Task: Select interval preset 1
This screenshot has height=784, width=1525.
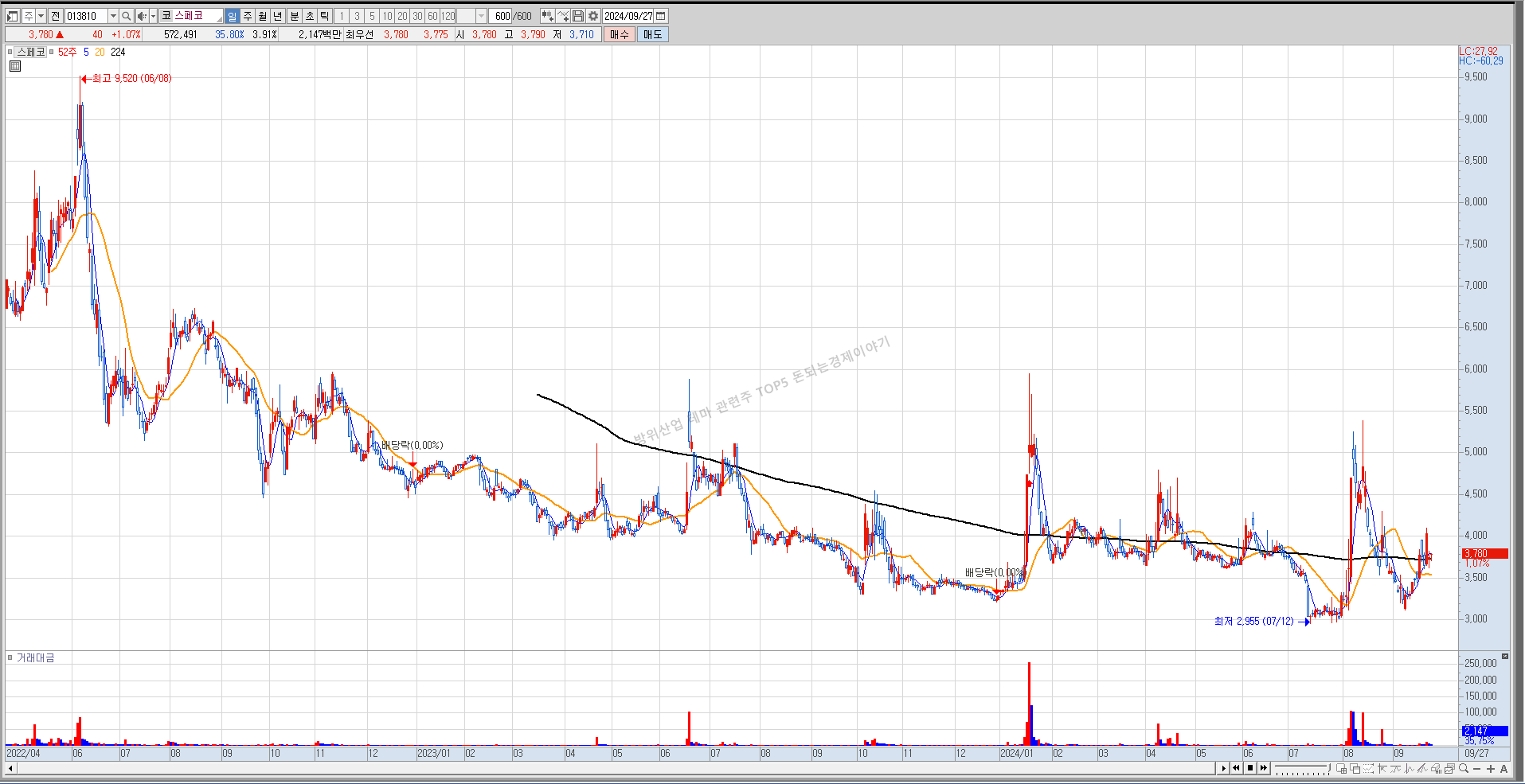Action: (342, 16)
